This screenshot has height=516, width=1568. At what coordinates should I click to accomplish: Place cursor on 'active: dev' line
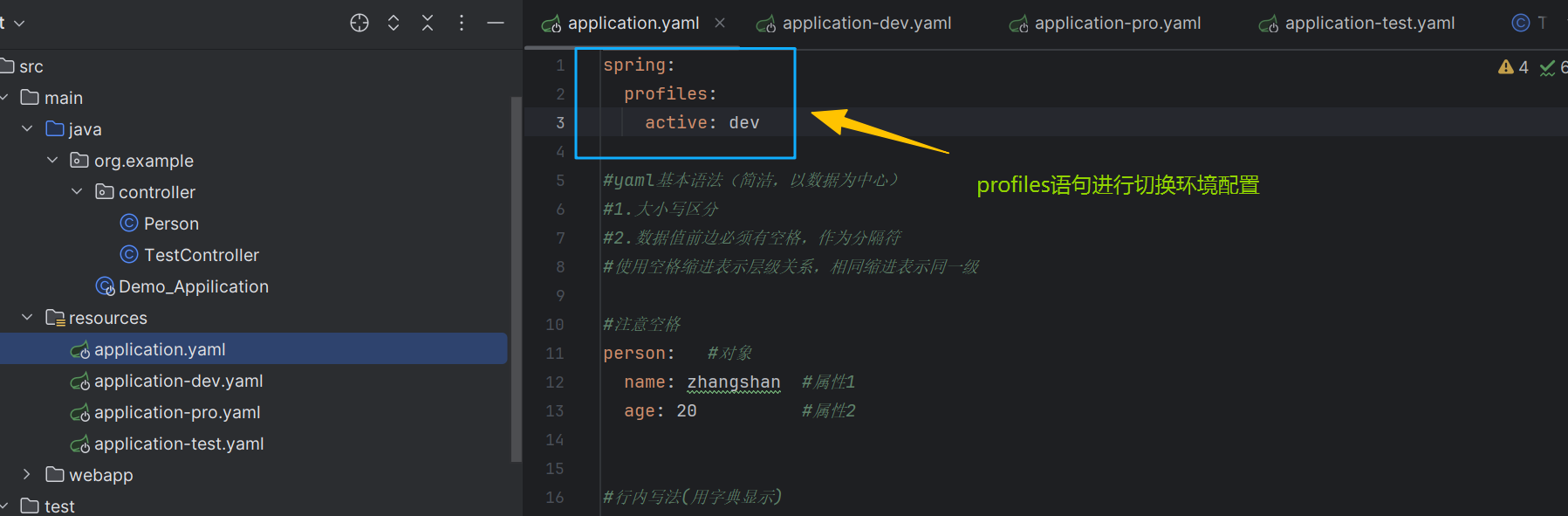[702, 122]
